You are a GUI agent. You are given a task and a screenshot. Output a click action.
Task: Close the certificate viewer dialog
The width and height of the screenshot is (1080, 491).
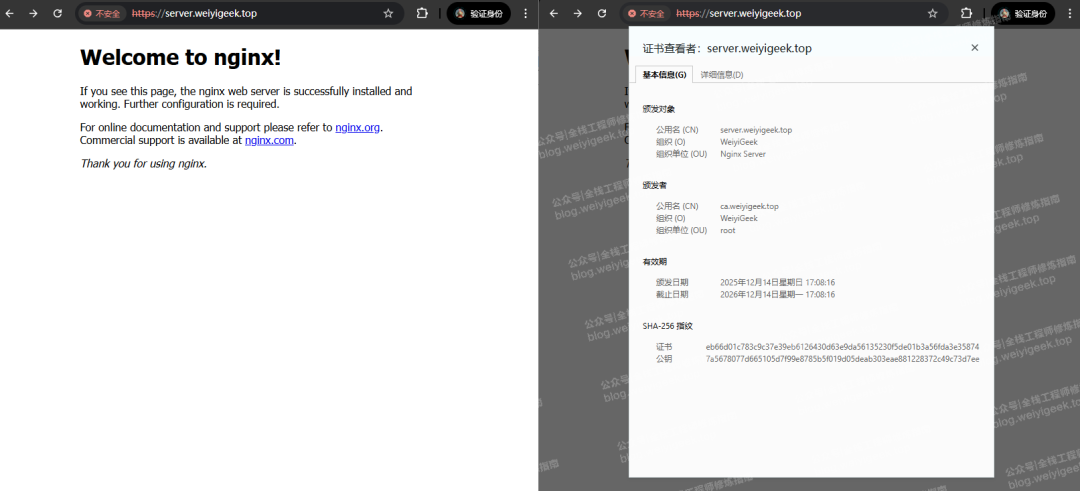pyautogui.click(x=975, y=48)
